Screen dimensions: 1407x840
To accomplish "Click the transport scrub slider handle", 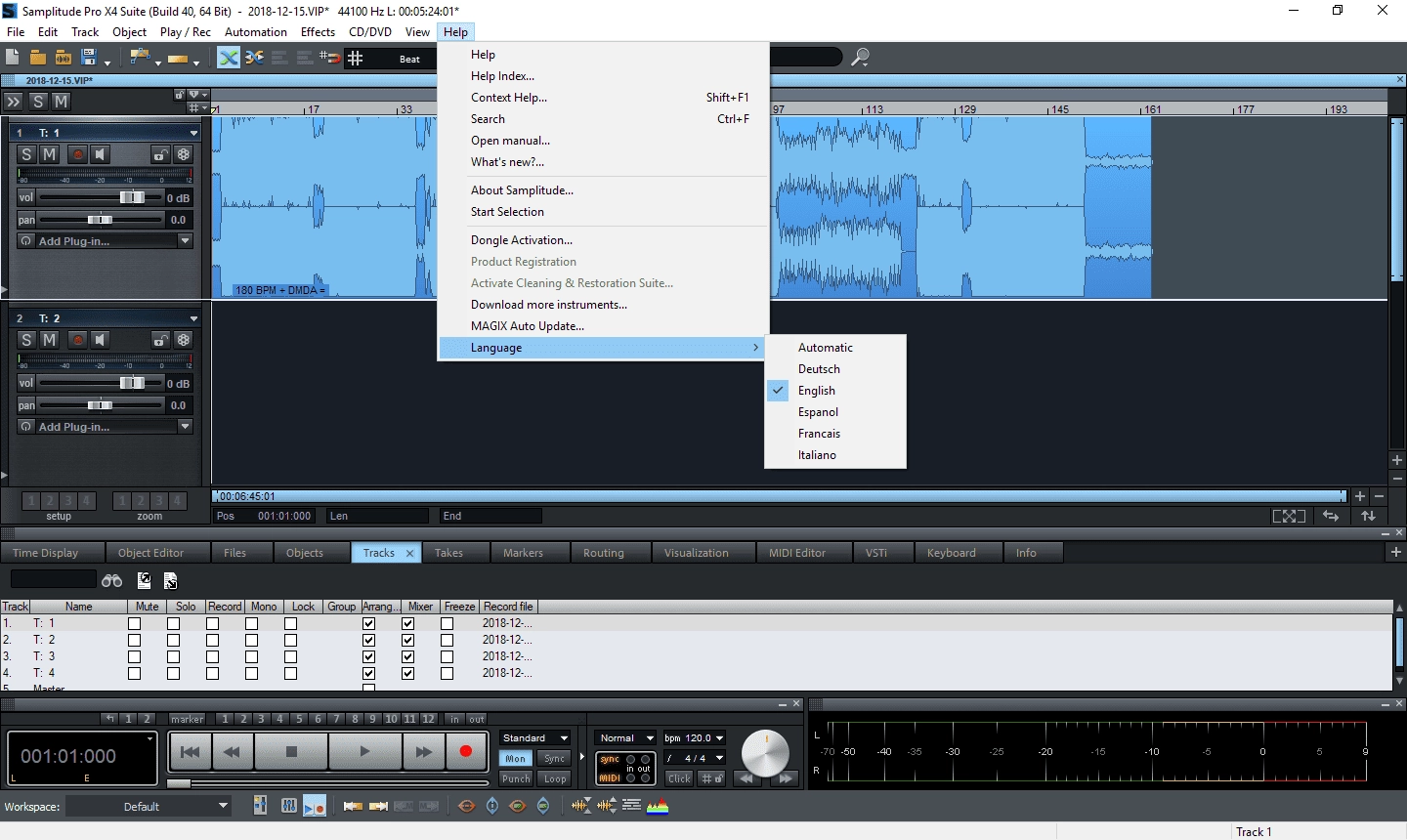I will tap(179, 783).
